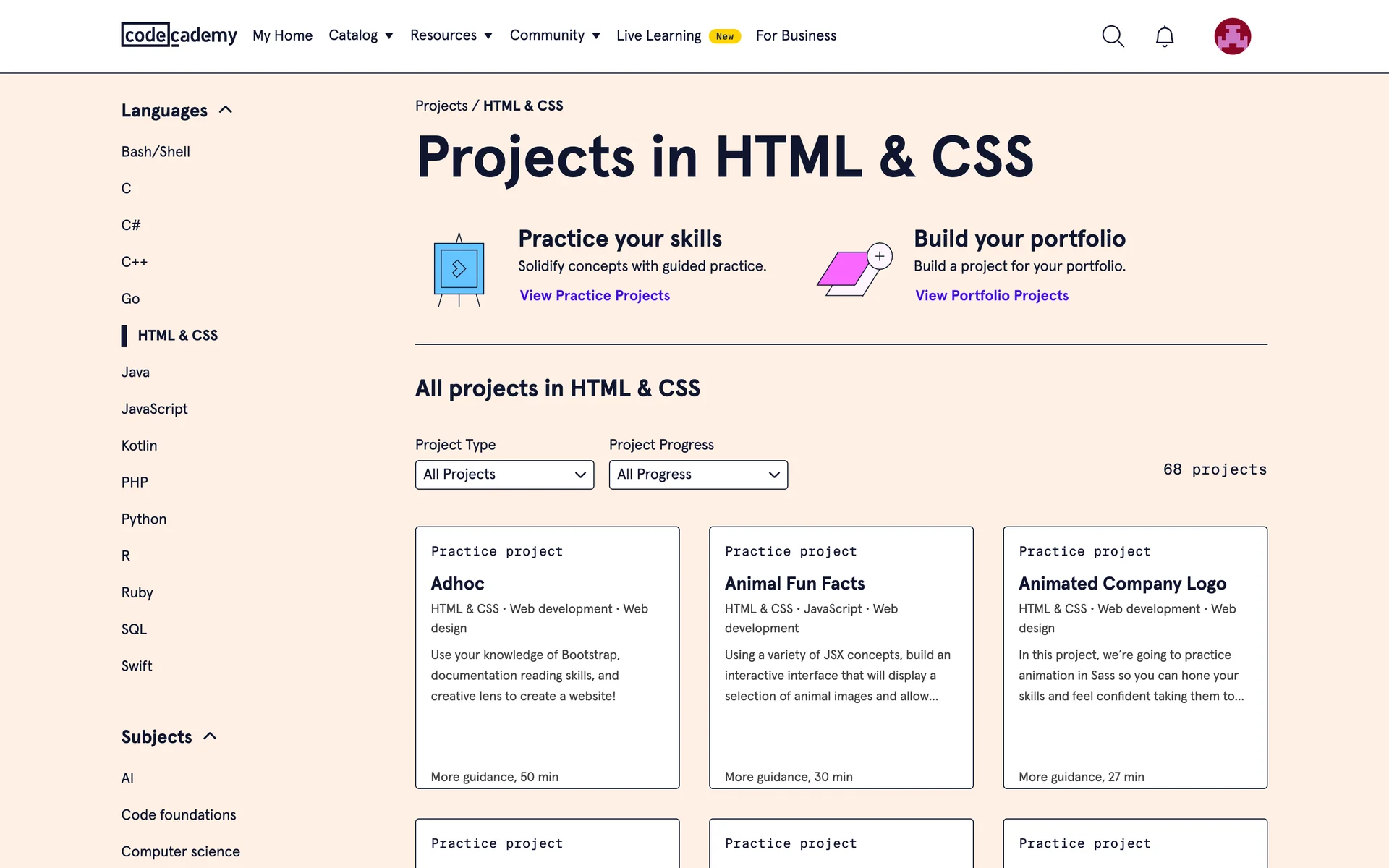
Task: Collapse the Languages section chevron
Action: pos(226,110)
